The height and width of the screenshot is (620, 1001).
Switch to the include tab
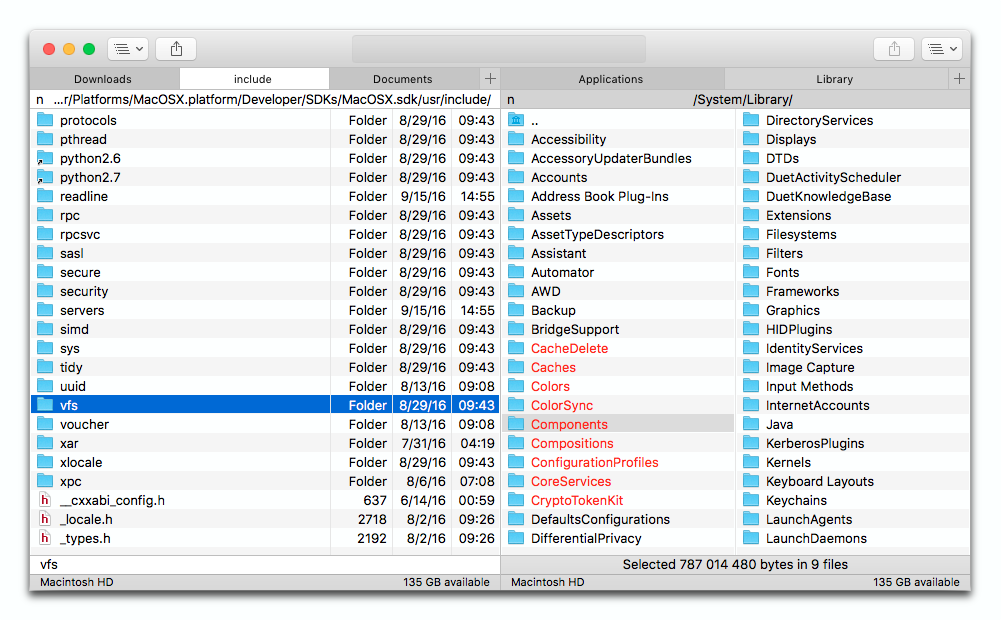pyautogui.click(x=253, y=79)
